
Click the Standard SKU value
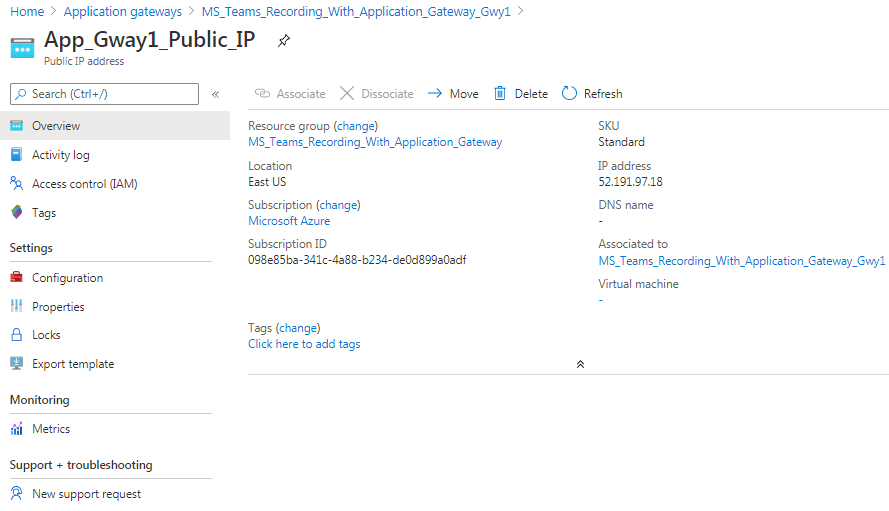[x=621, y=142]
